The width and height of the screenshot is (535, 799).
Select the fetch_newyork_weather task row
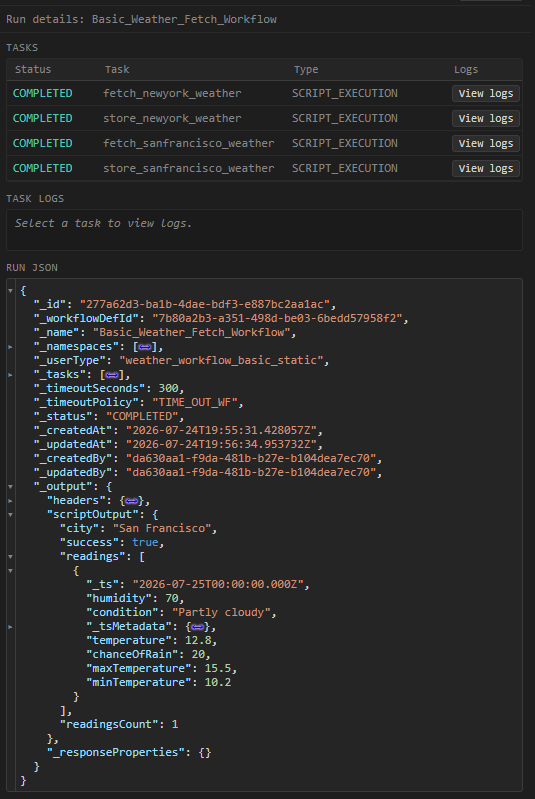pos(264,93)
